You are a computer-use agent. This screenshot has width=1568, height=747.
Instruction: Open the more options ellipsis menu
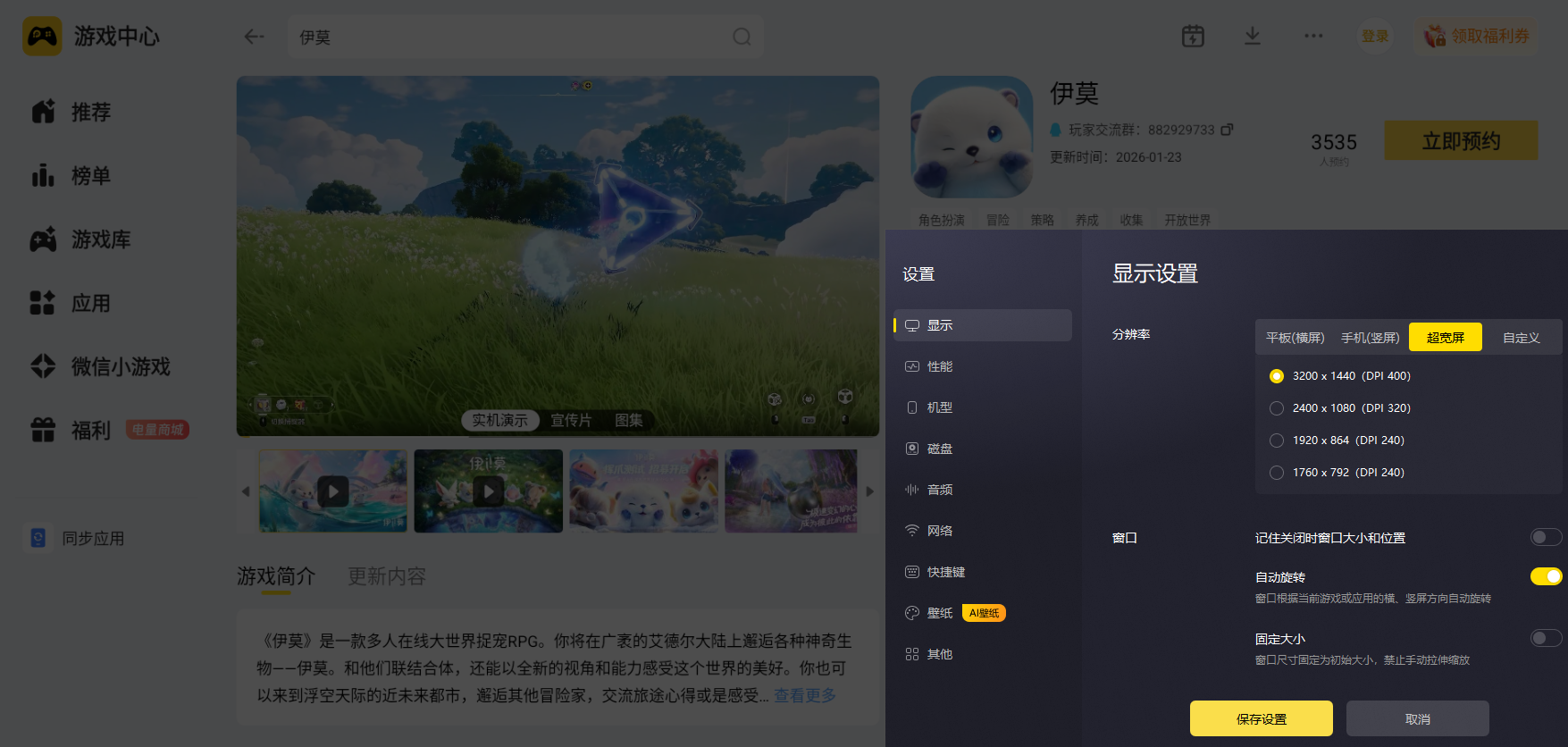point(1313,36)
